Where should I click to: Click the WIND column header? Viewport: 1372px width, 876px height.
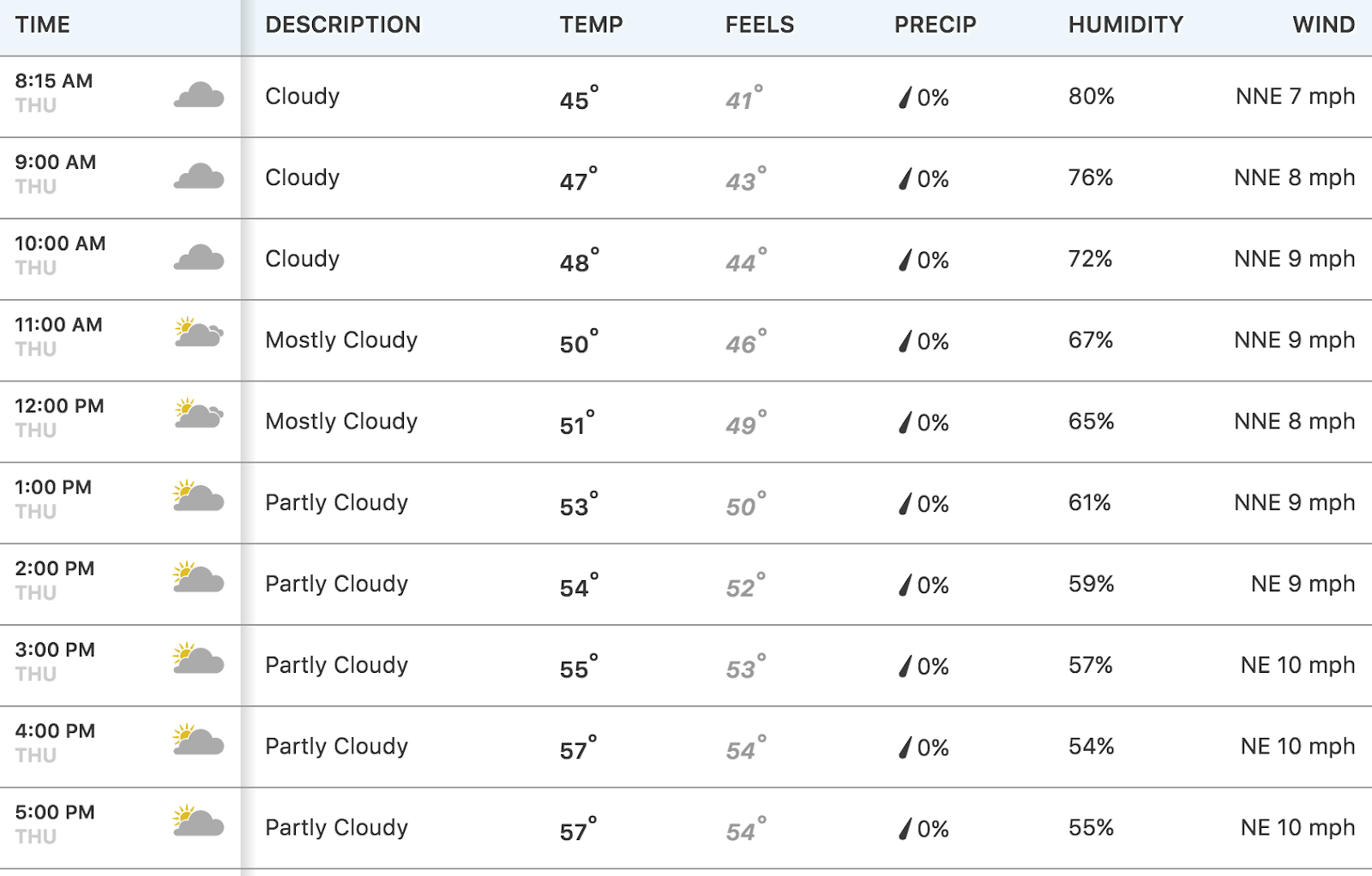click(x=1324, y=25)
